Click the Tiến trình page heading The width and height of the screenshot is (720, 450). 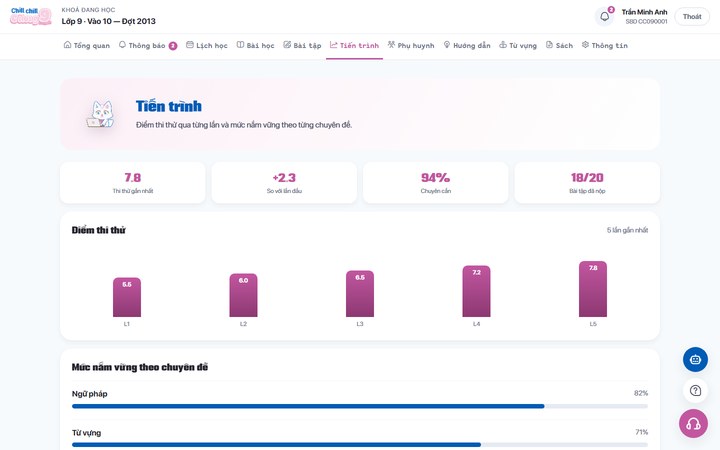(x=169, y=106)
